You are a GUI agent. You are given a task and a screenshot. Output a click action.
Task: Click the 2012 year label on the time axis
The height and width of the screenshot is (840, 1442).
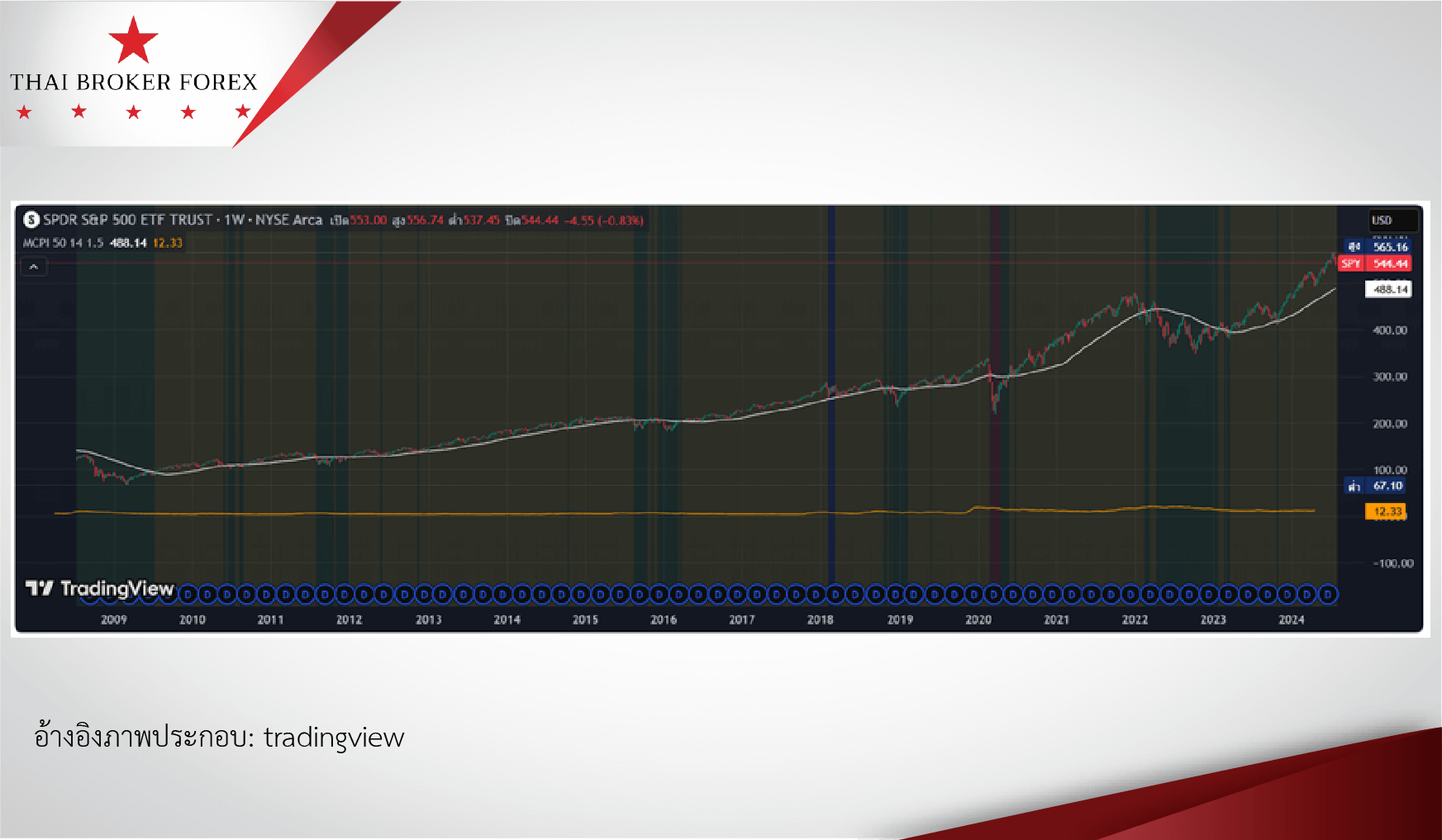tap(349, 619)
